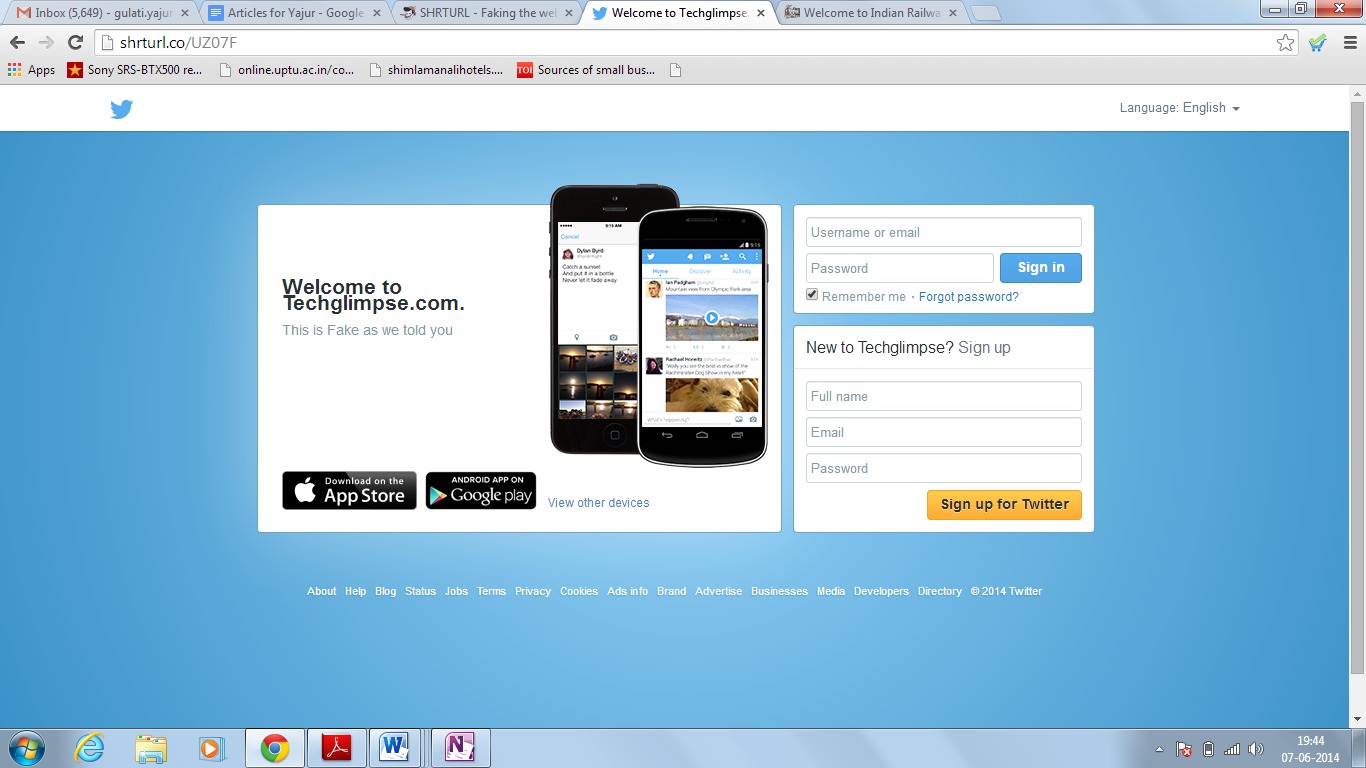
Task: Click the Sign in button
Action: (1041, 268)
